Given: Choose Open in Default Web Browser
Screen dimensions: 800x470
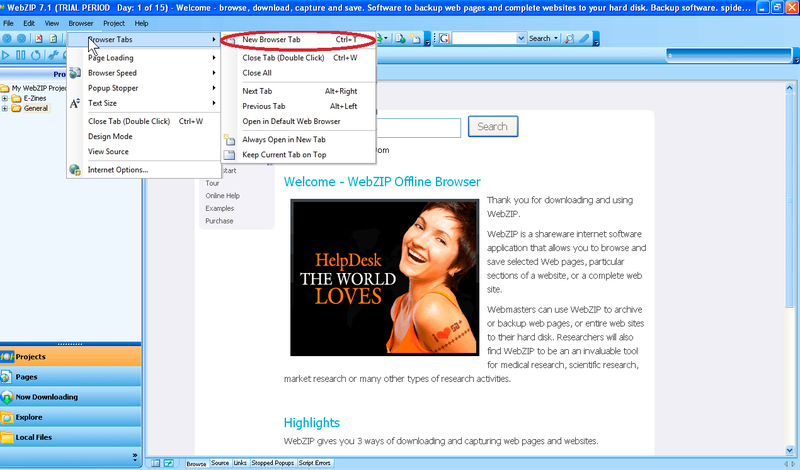Looking at the screenshot, I should (x=298, y=121).
